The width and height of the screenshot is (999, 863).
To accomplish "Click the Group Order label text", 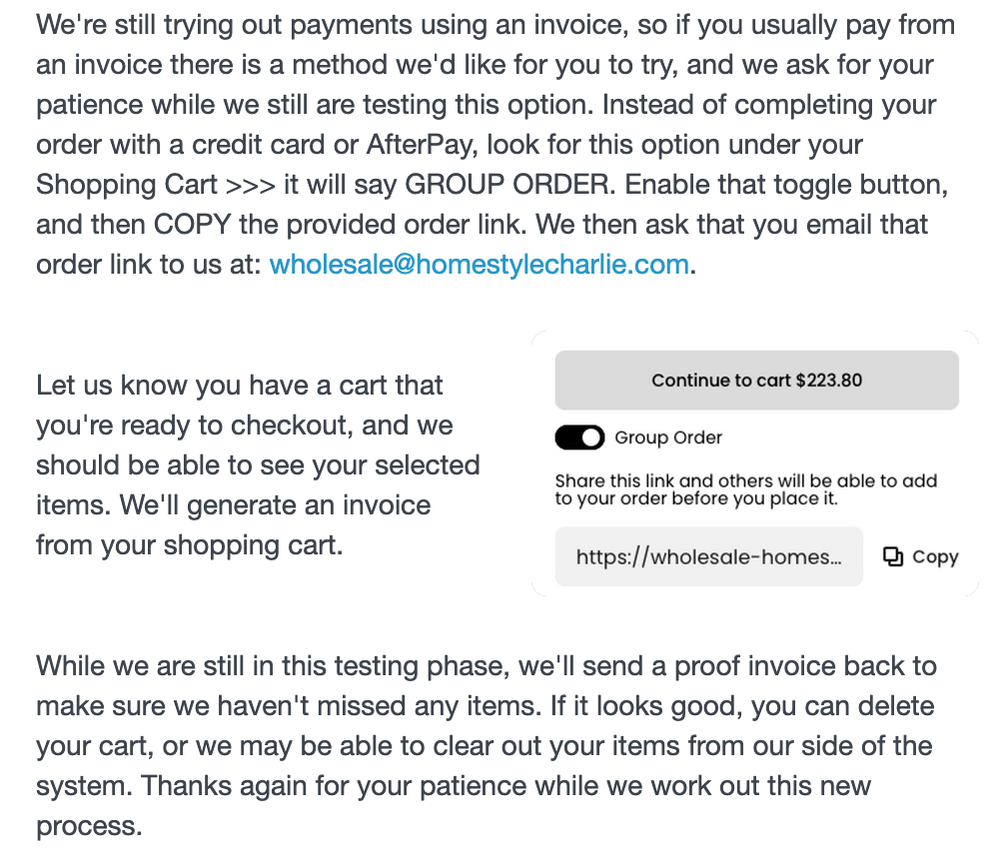I will [x=668, y=437].
